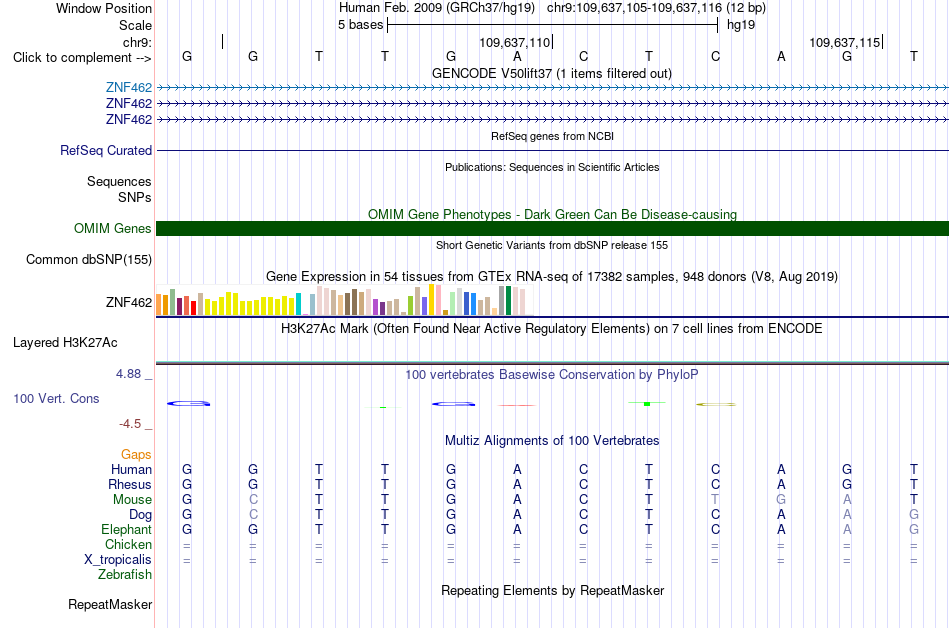This screenshot has width=950, height=628.
Task: Click the Zebrafish species label
Action: pos(125,574)
